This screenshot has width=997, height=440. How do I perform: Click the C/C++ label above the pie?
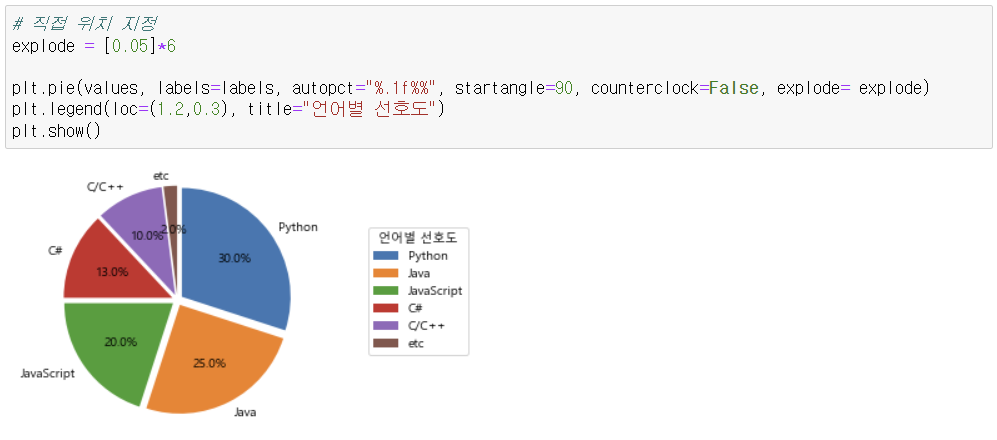click(x=104, y=187)
